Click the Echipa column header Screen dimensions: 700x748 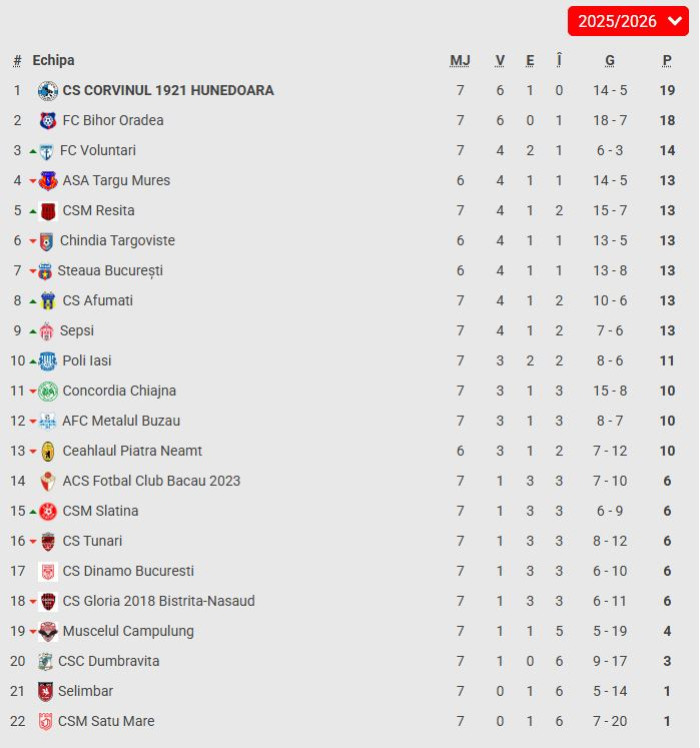53,61
